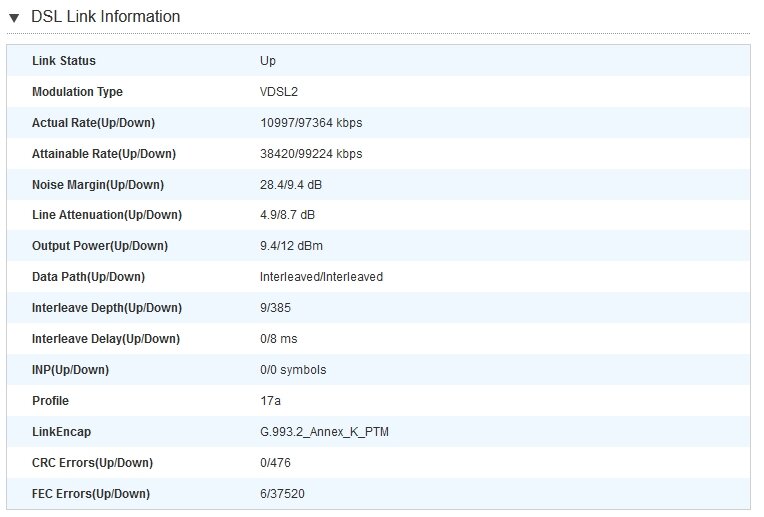Viewport: 764px width, 517px height.
Task: Click the Noise Margin(Up/Down) label
Action: pyautogui.click(x=98, y=185)
